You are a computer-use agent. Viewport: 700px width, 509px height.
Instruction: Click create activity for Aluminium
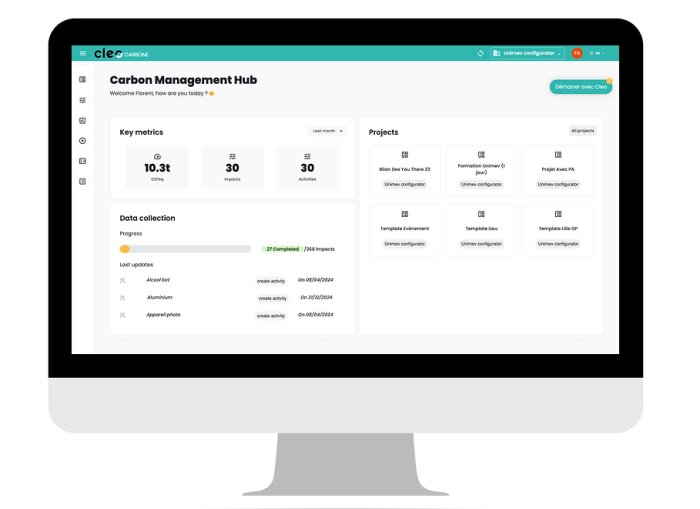pyautogui.click(x=272, y=298)
